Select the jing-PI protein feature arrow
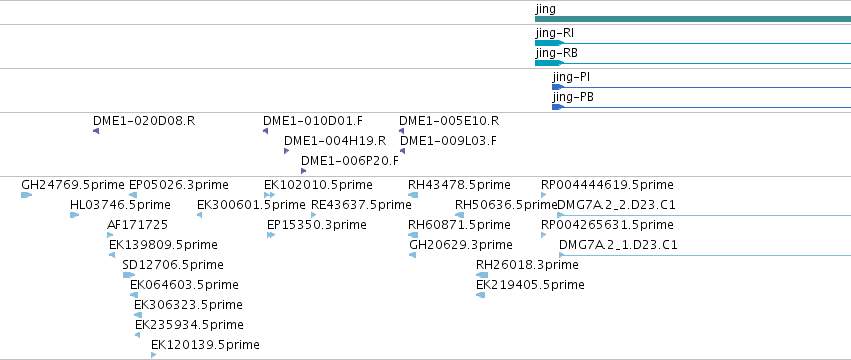The width and height of the screenshot is (851, 360). click(558, 87)
